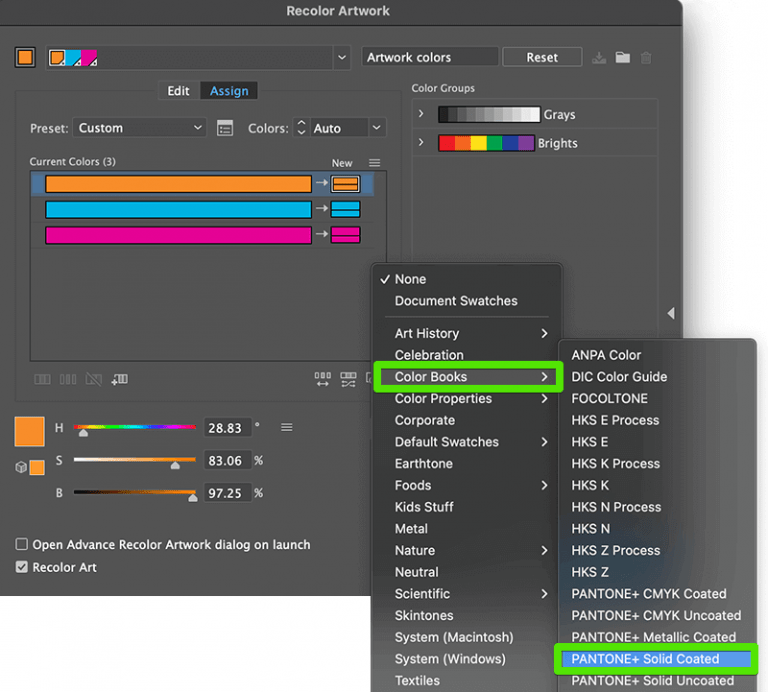Expand the Brights color group

(x=421, y=143)
